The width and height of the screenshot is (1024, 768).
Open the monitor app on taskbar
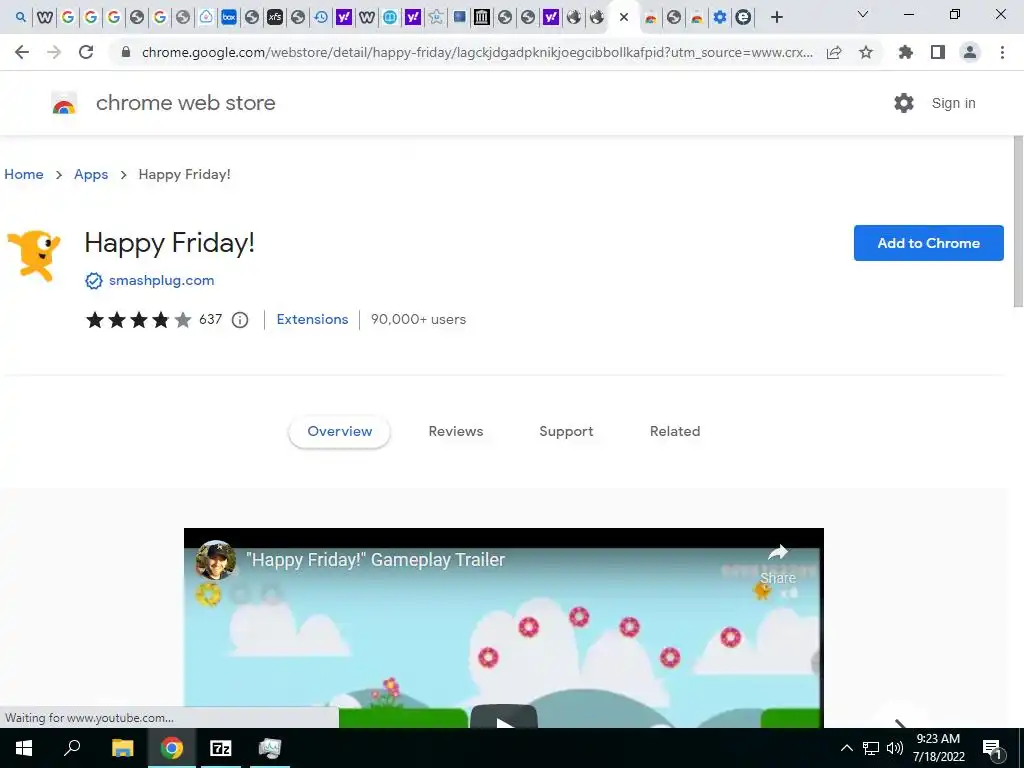269,748
